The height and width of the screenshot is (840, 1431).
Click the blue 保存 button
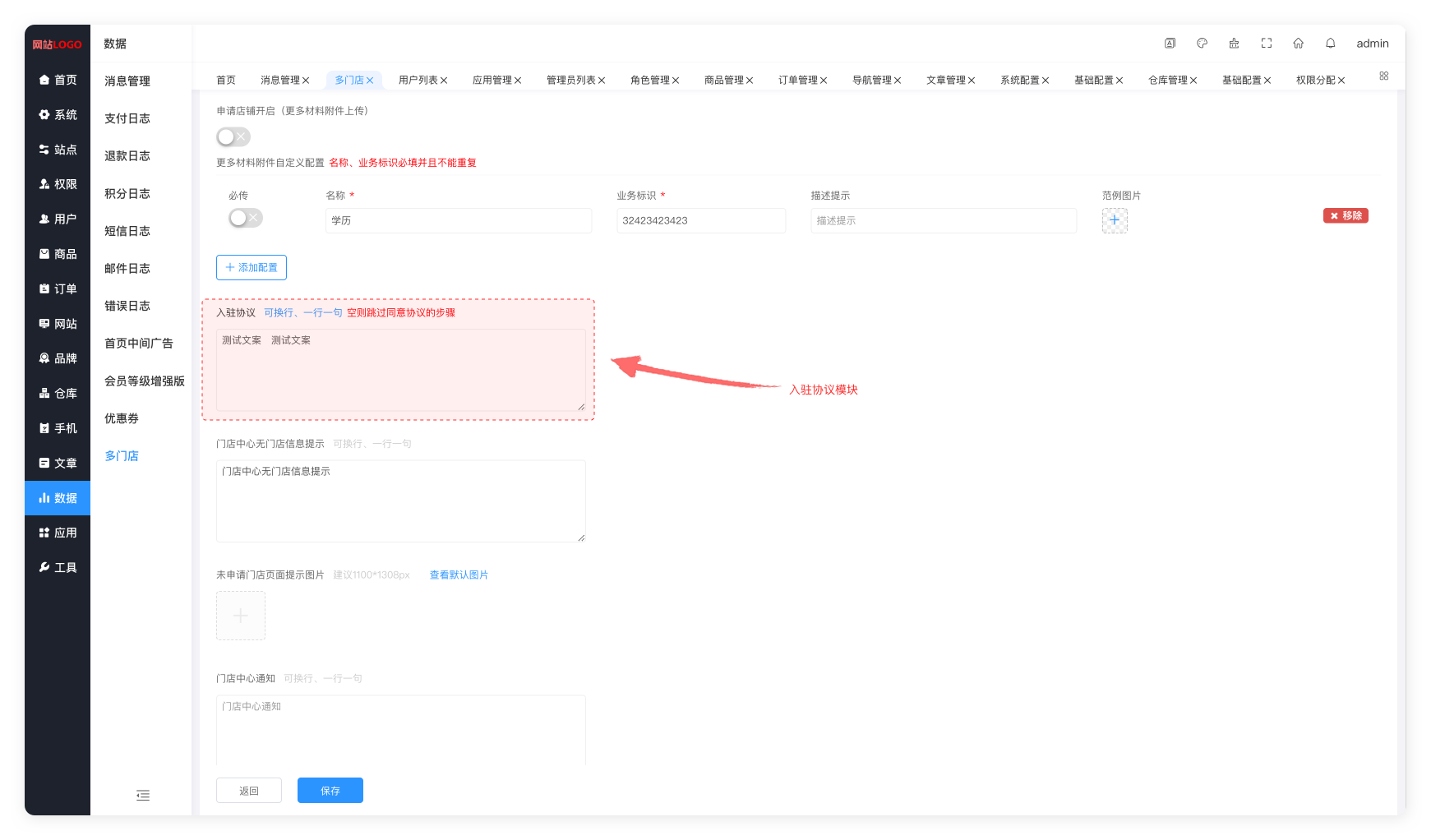pos(330,791)
